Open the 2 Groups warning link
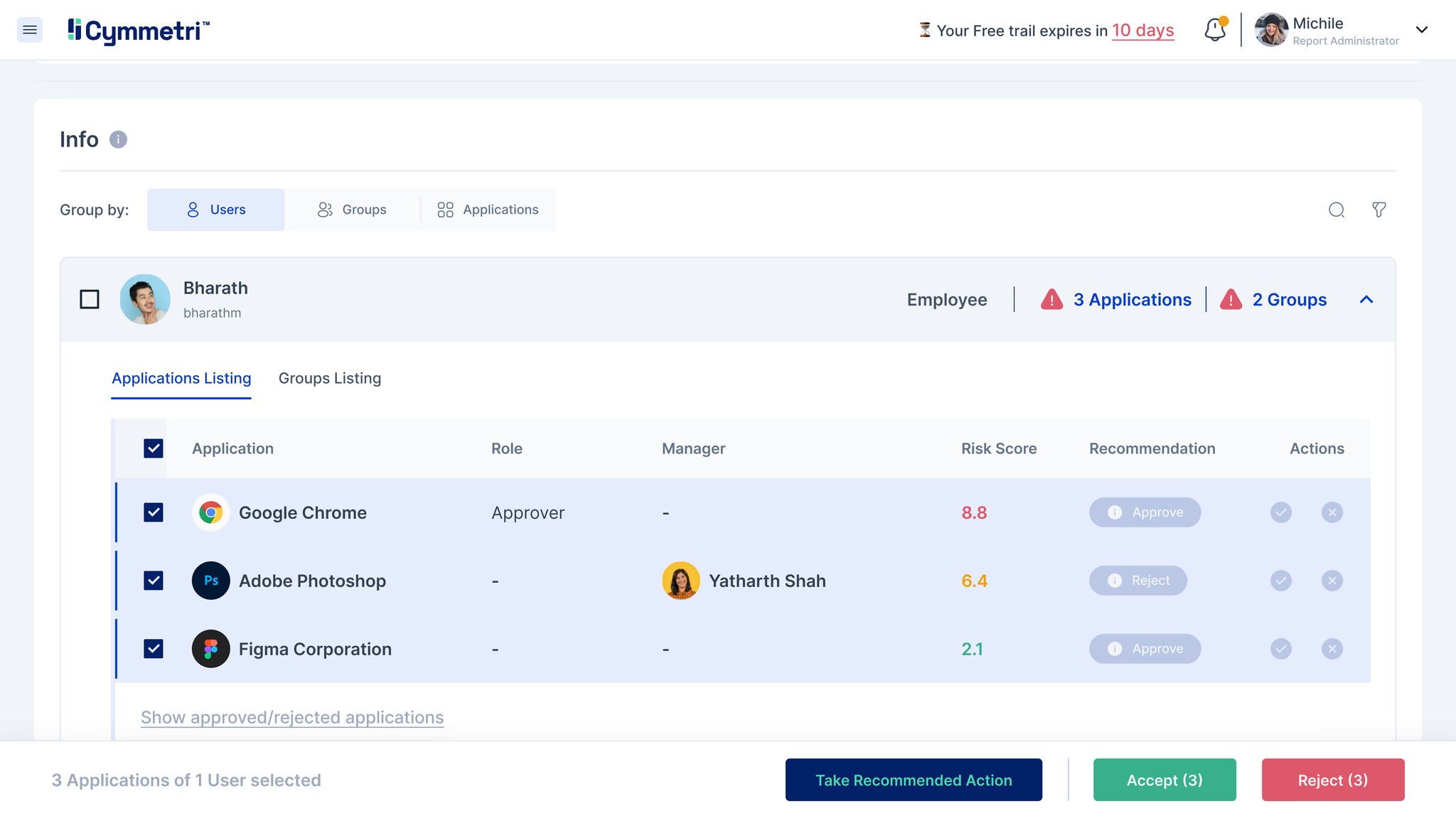This screenshot has height=818, width=1456. coord(1288,300)
